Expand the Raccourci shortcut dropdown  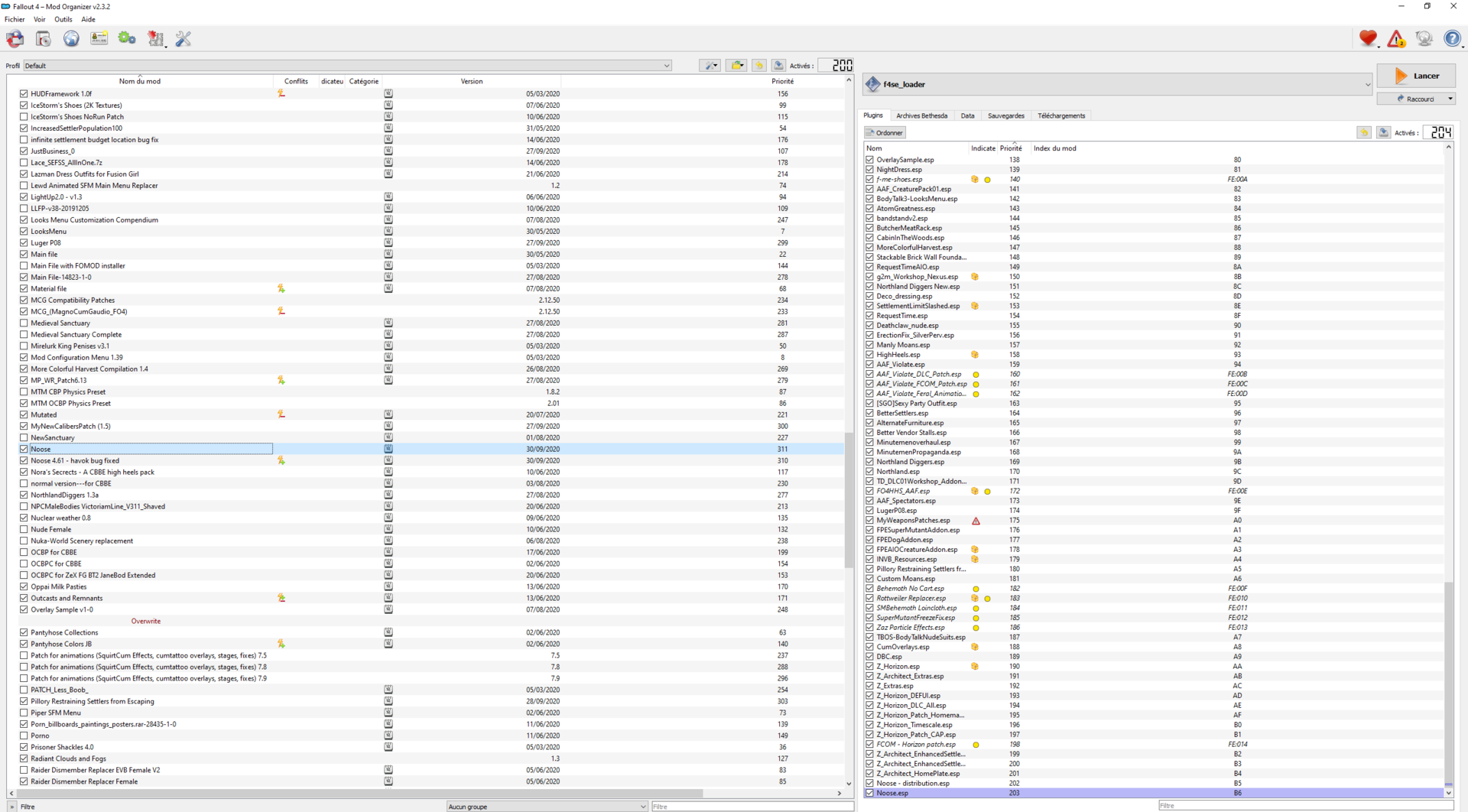tap(1450, 99)
